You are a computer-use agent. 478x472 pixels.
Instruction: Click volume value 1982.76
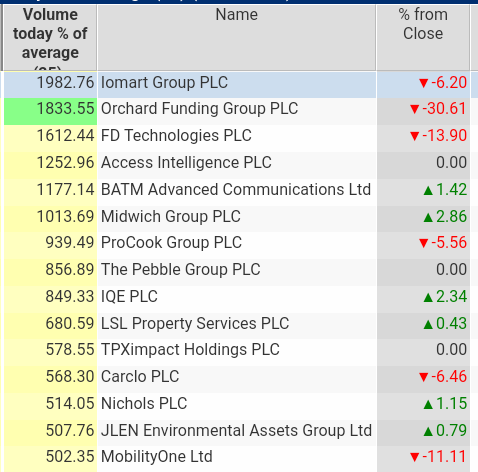(x=65, y=82)
